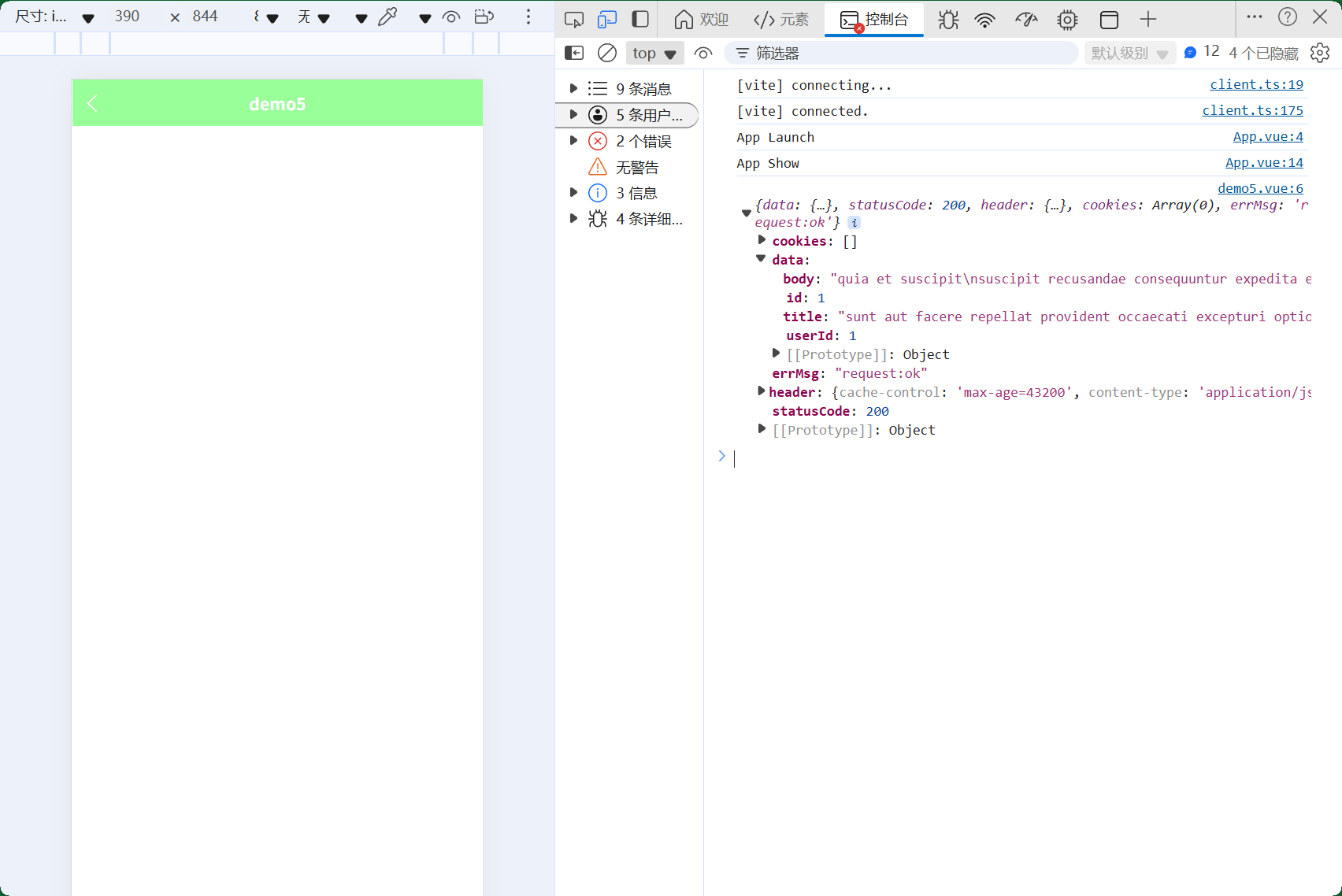Open the demo5.vue:6 source link

(1260, 188)
